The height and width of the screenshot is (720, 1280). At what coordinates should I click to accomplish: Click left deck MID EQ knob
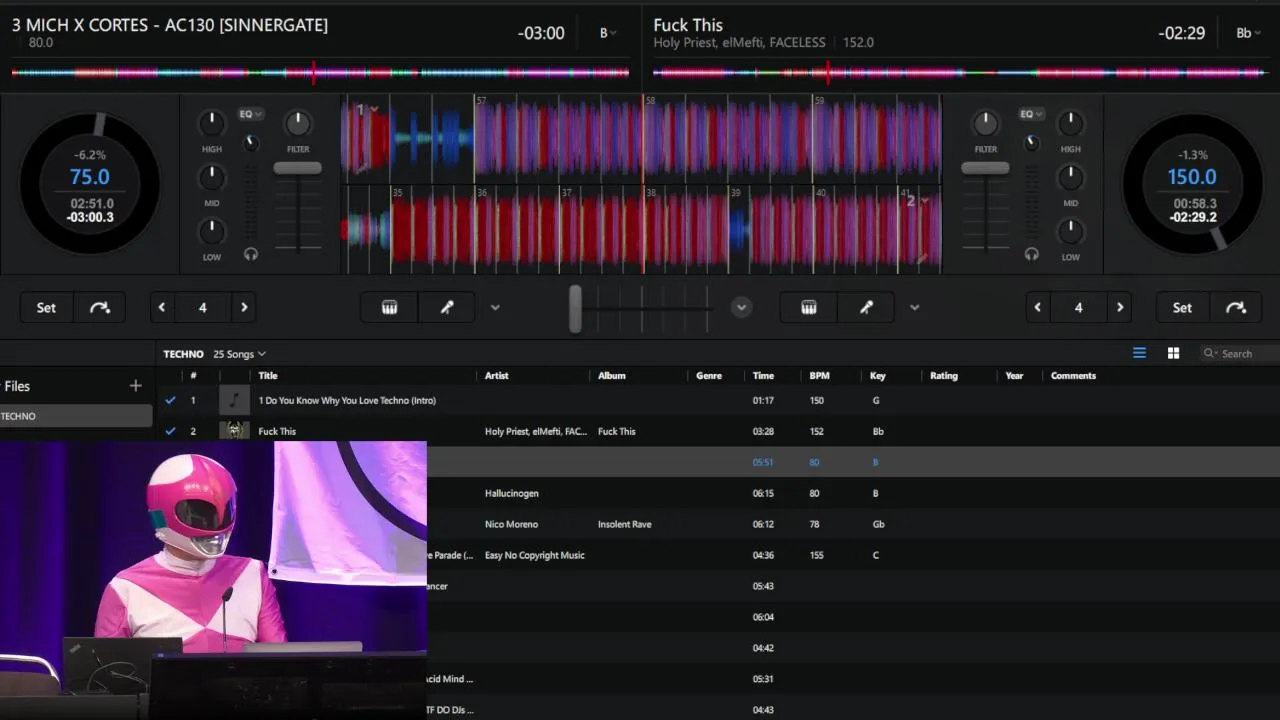(x=212, y=177)
